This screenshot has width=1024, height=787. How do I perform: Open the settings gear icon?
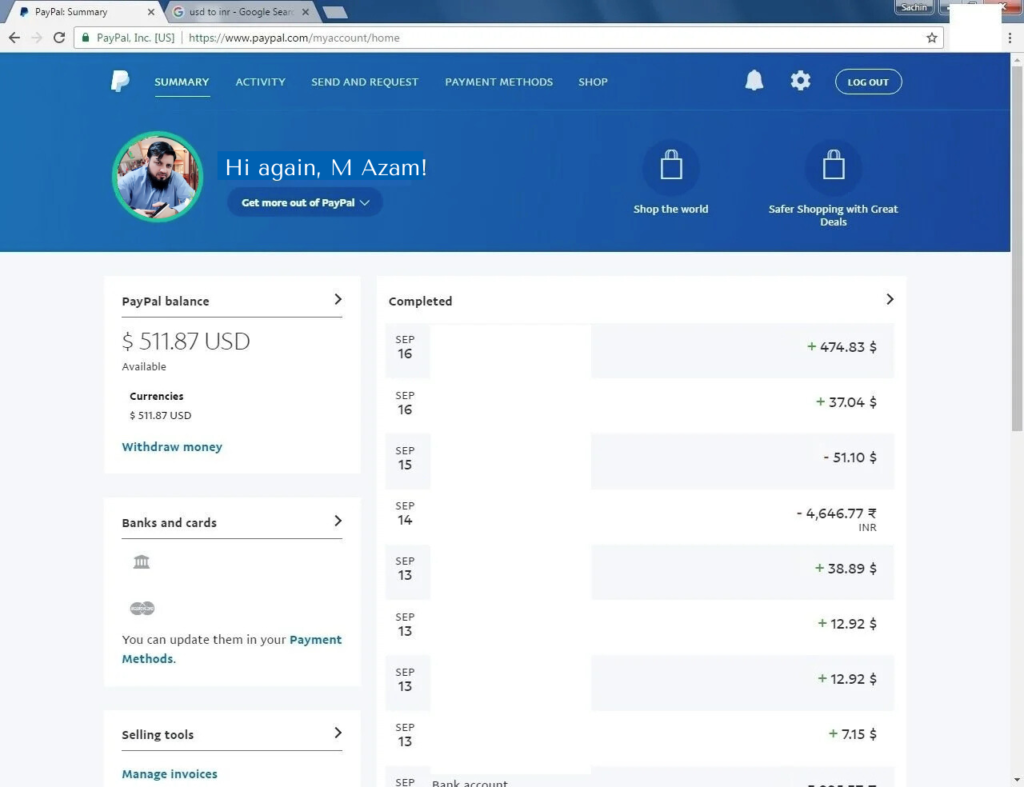click(x=800, y=81)
